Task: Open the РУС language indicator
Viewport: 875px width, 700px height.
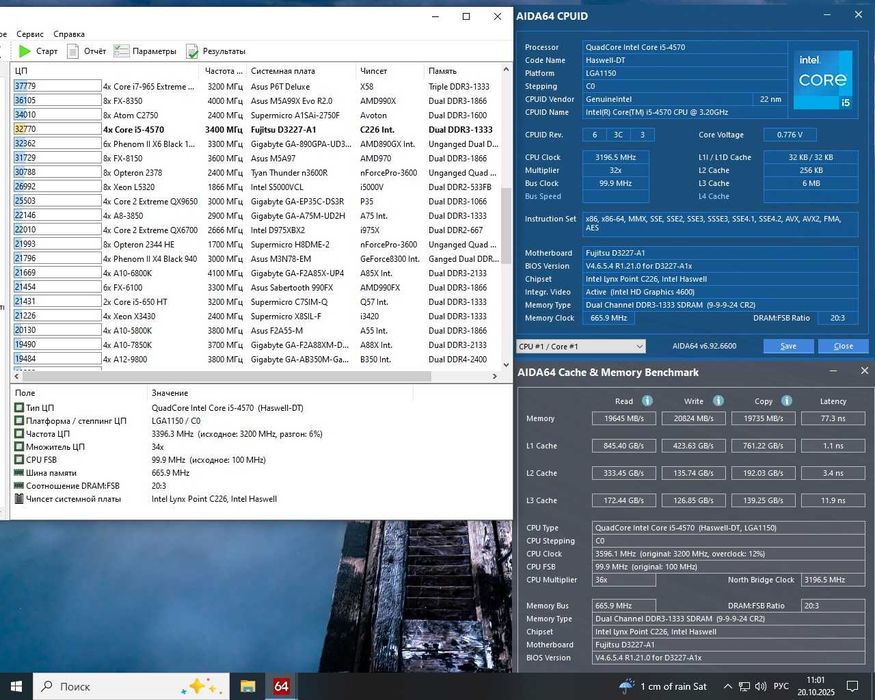Action: point(781,686)
